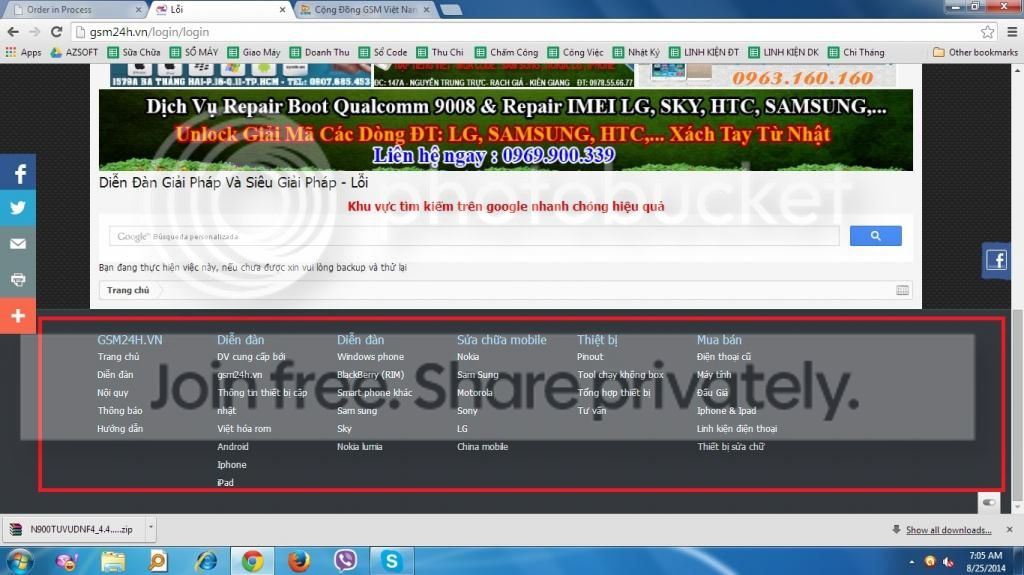Open Tool chạy không box link
This screenshot has height=575, width=1024.
pyautogui.click(x=620, y=374)
